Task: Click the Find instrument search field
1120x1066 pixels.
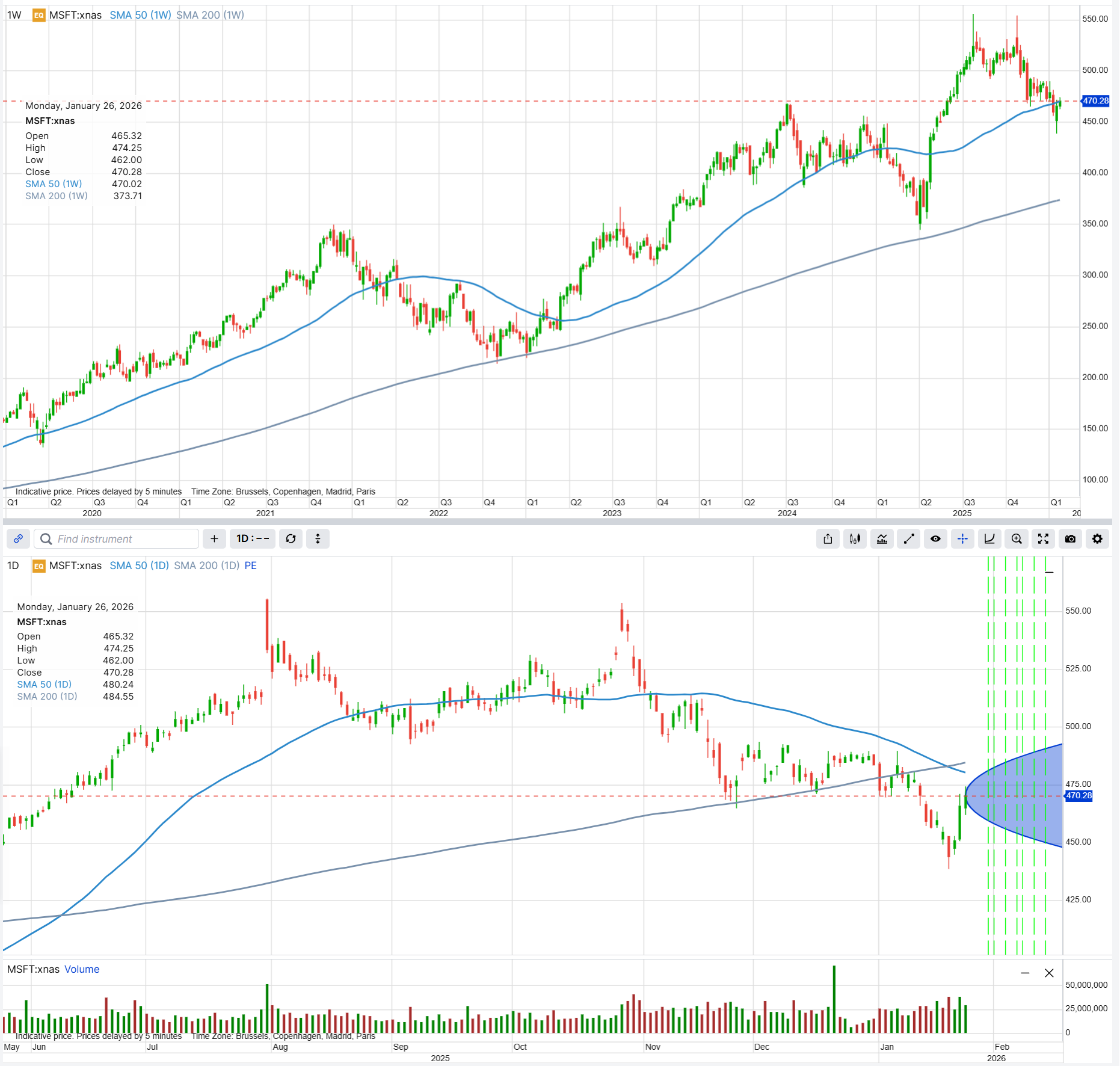Action: coord(117,539)
